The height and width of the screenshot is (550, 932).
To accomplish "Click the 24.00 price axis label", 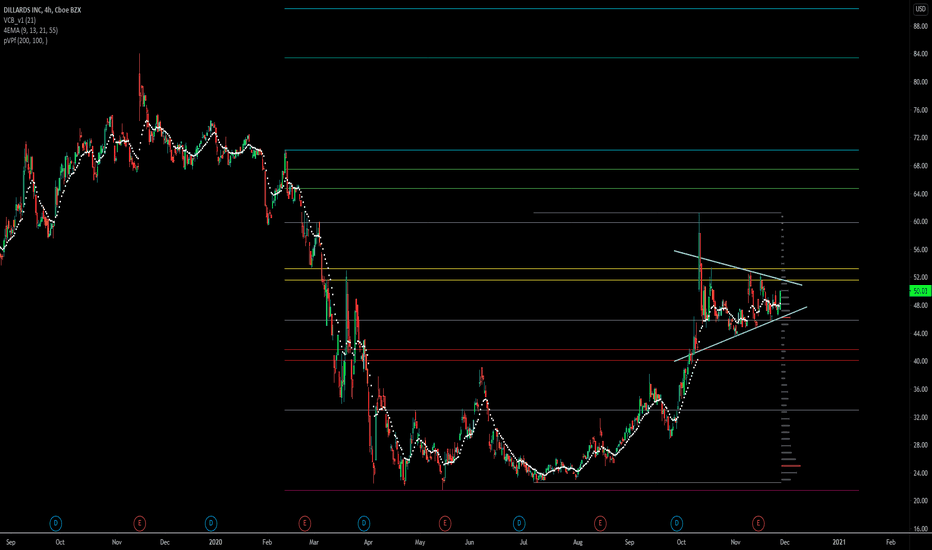I will tap(920, 473).
